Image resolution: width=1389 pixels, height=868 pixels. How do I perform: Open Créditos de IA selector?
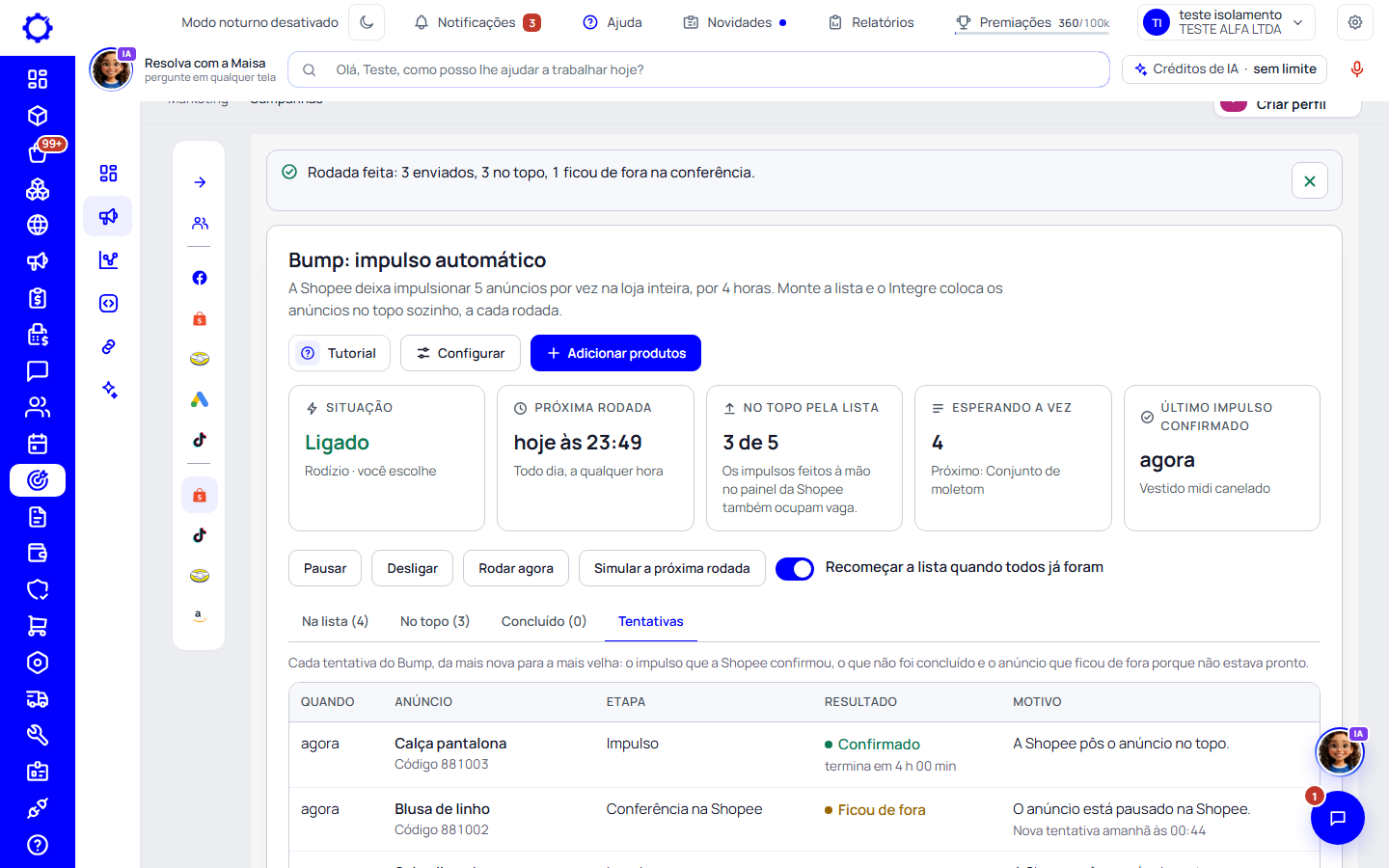pos(1225,69)
